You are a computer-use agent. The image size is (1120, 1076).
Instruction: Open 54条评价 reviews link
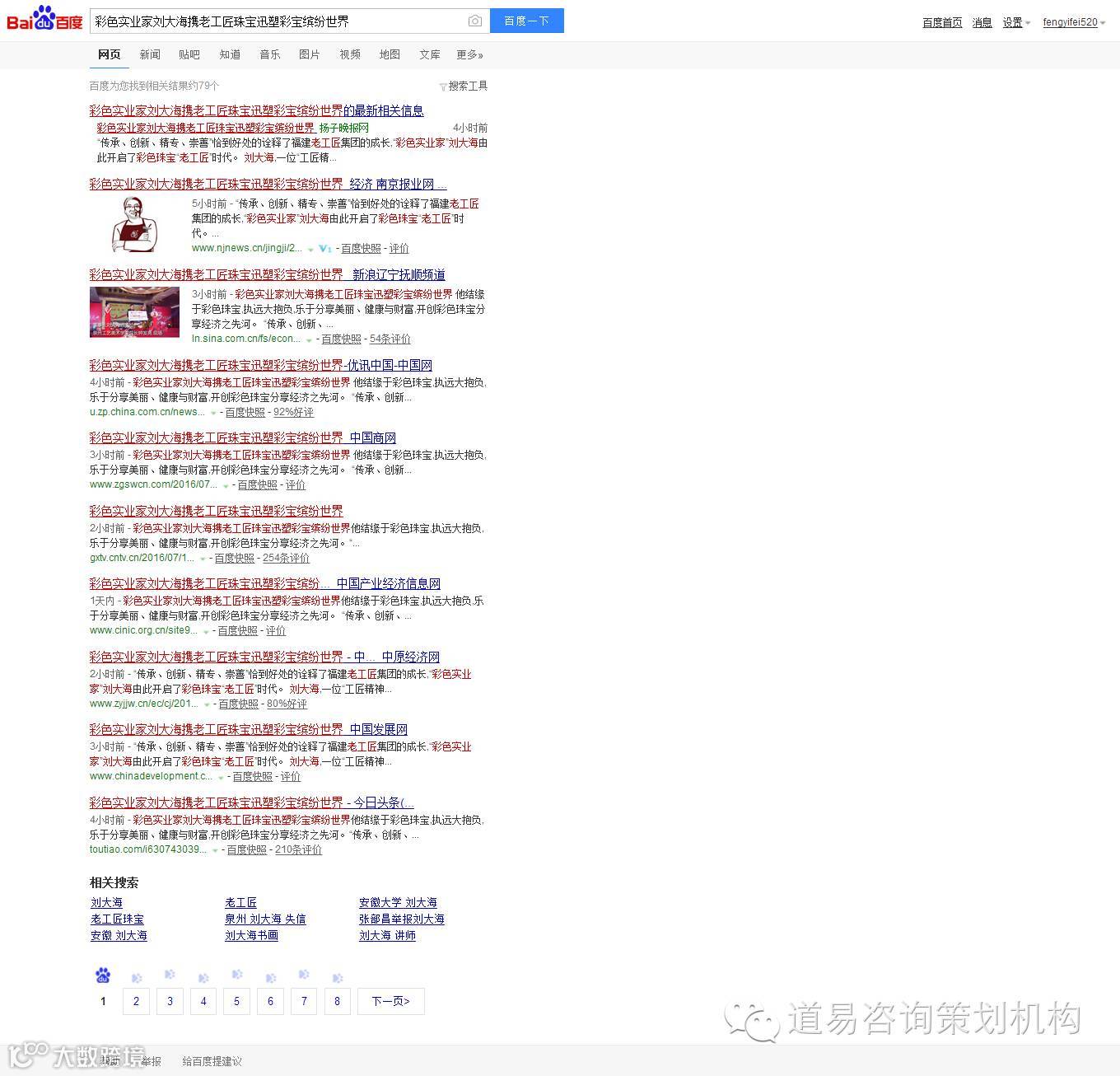click(x=390, y=339)
